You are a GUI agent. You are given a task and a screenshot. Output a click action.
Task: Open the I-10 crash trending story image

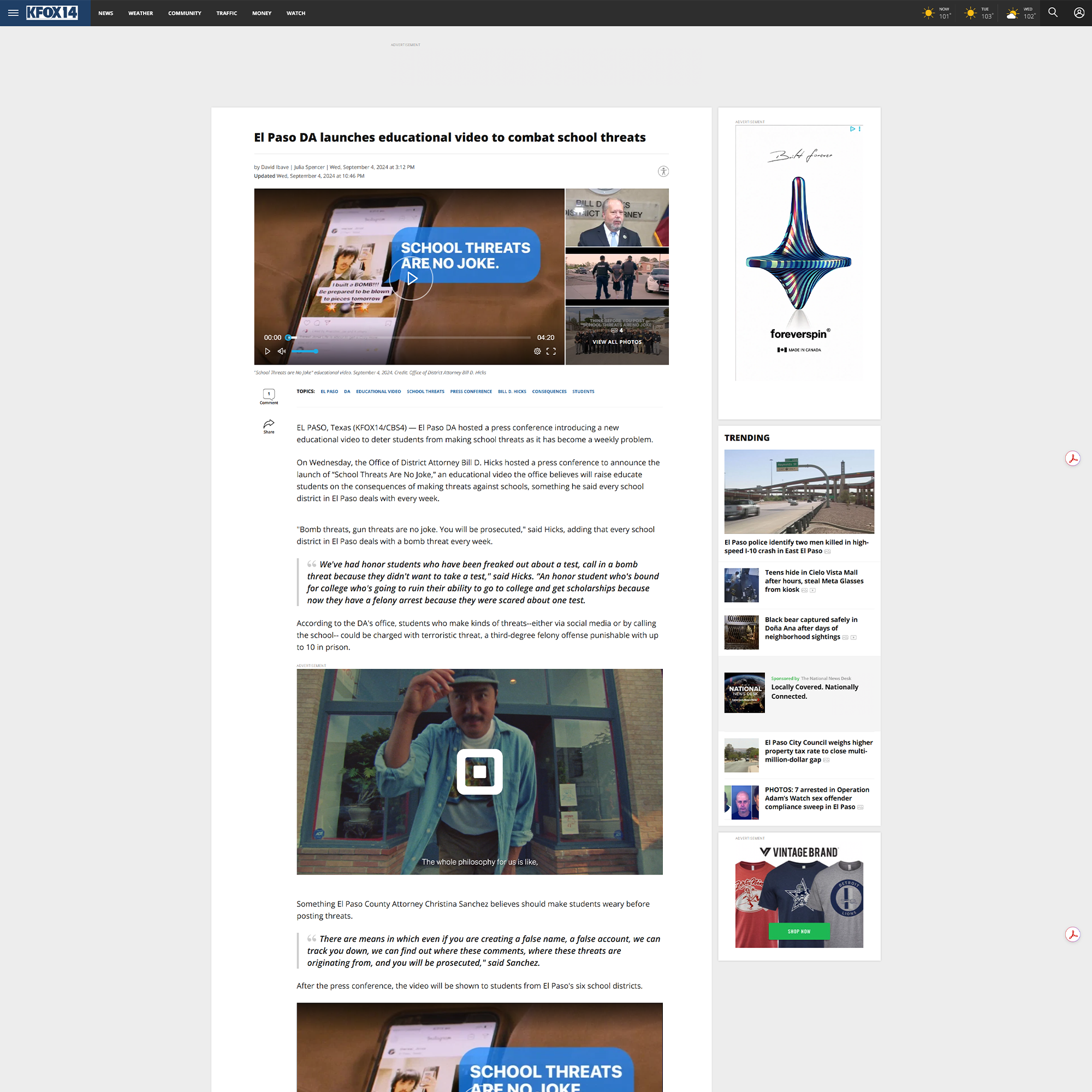point(799,491)
